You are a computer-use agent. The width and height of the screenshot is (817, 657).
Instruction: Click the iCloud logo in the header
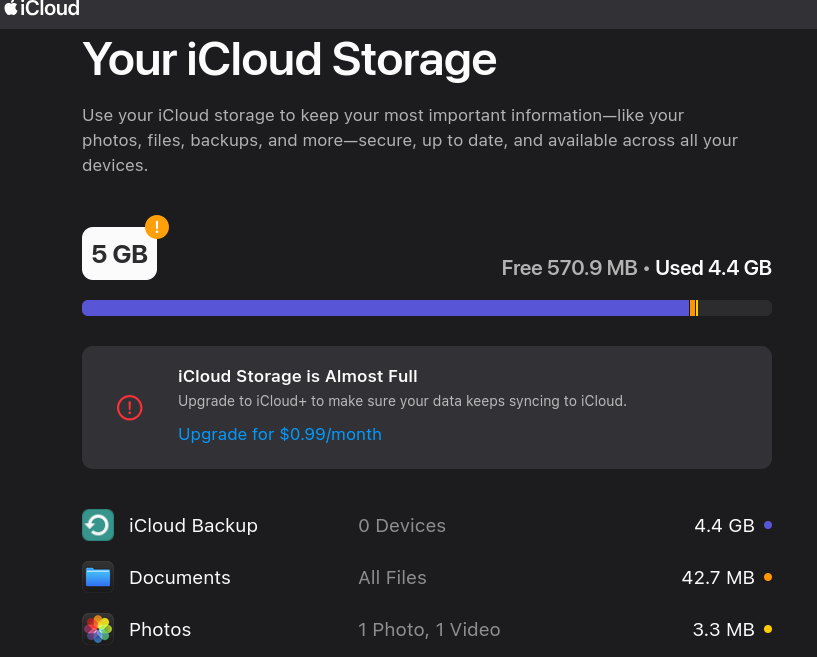pos(41,9)
